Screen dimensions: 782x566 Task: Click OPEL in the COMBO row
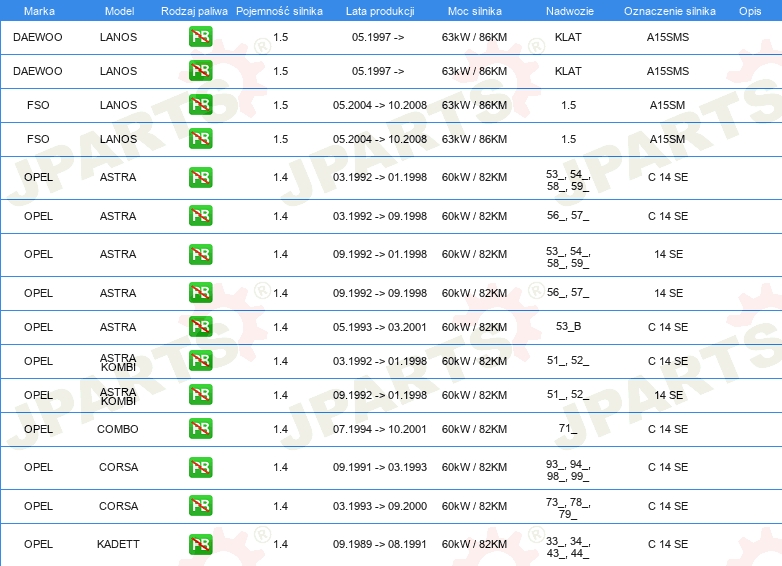point(38,429)
